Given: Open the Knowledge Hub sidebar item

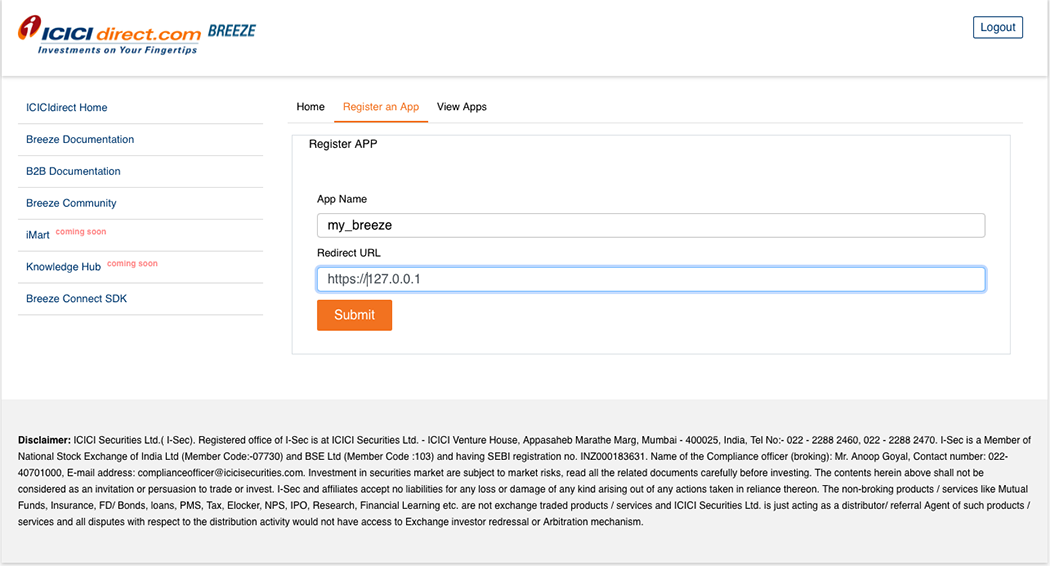Looking at the screenshot, I should (x=63, y=267).
